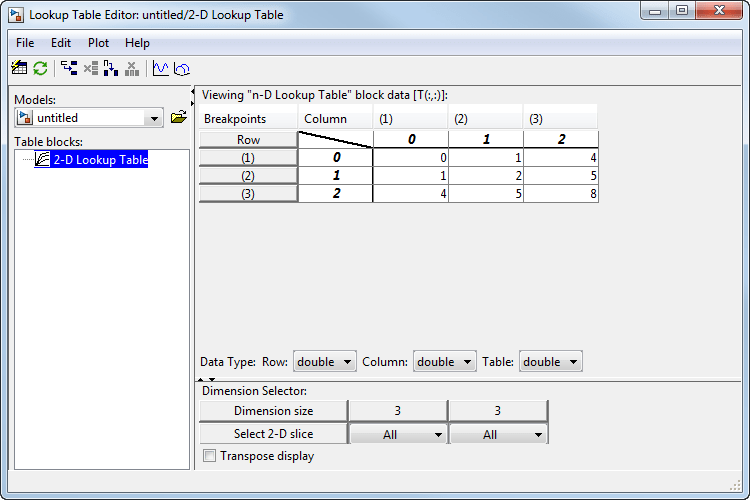Screen dimensions: 750x500
Task: Click first Dimension size value 3
Action: point(397,411)
